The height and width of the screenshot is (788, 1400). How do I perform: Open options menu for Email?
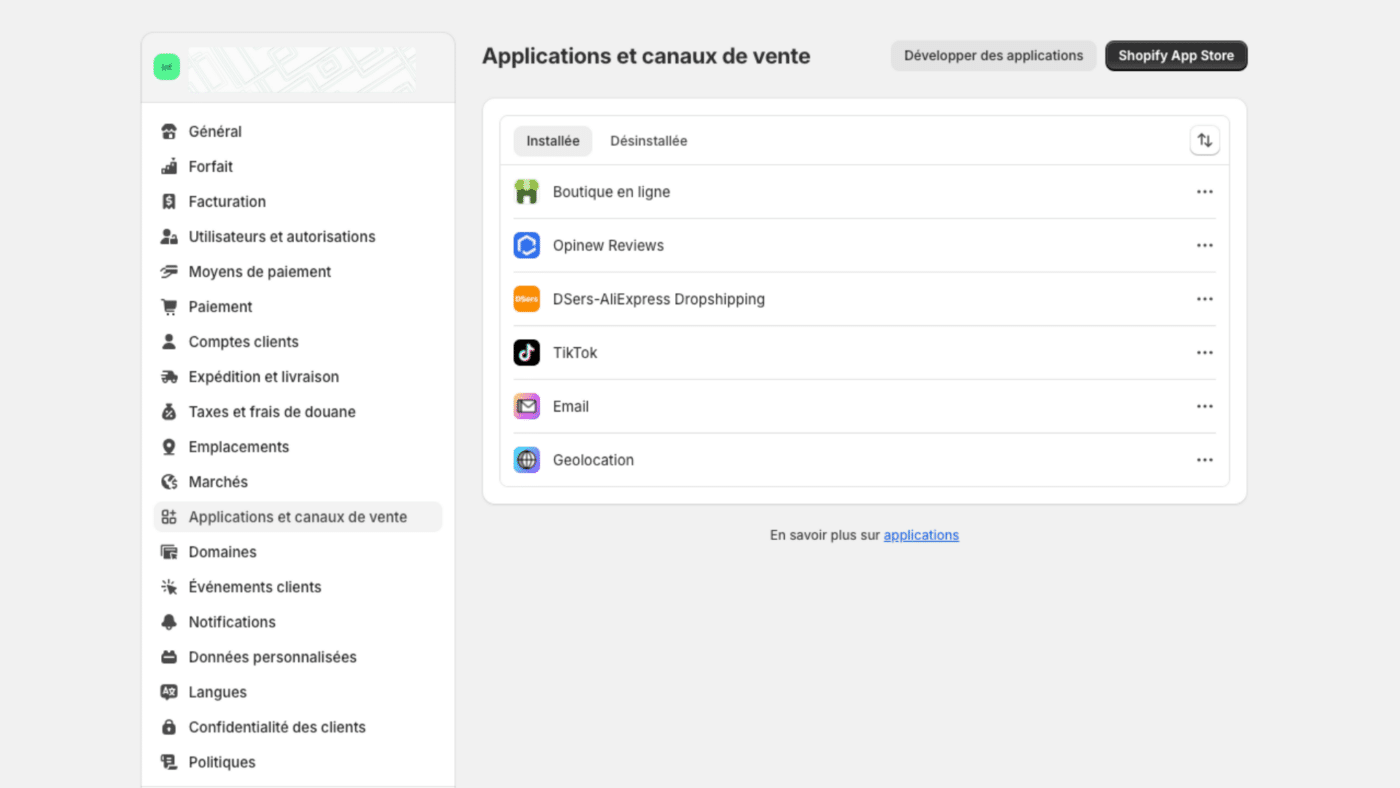pos(1205,406)
